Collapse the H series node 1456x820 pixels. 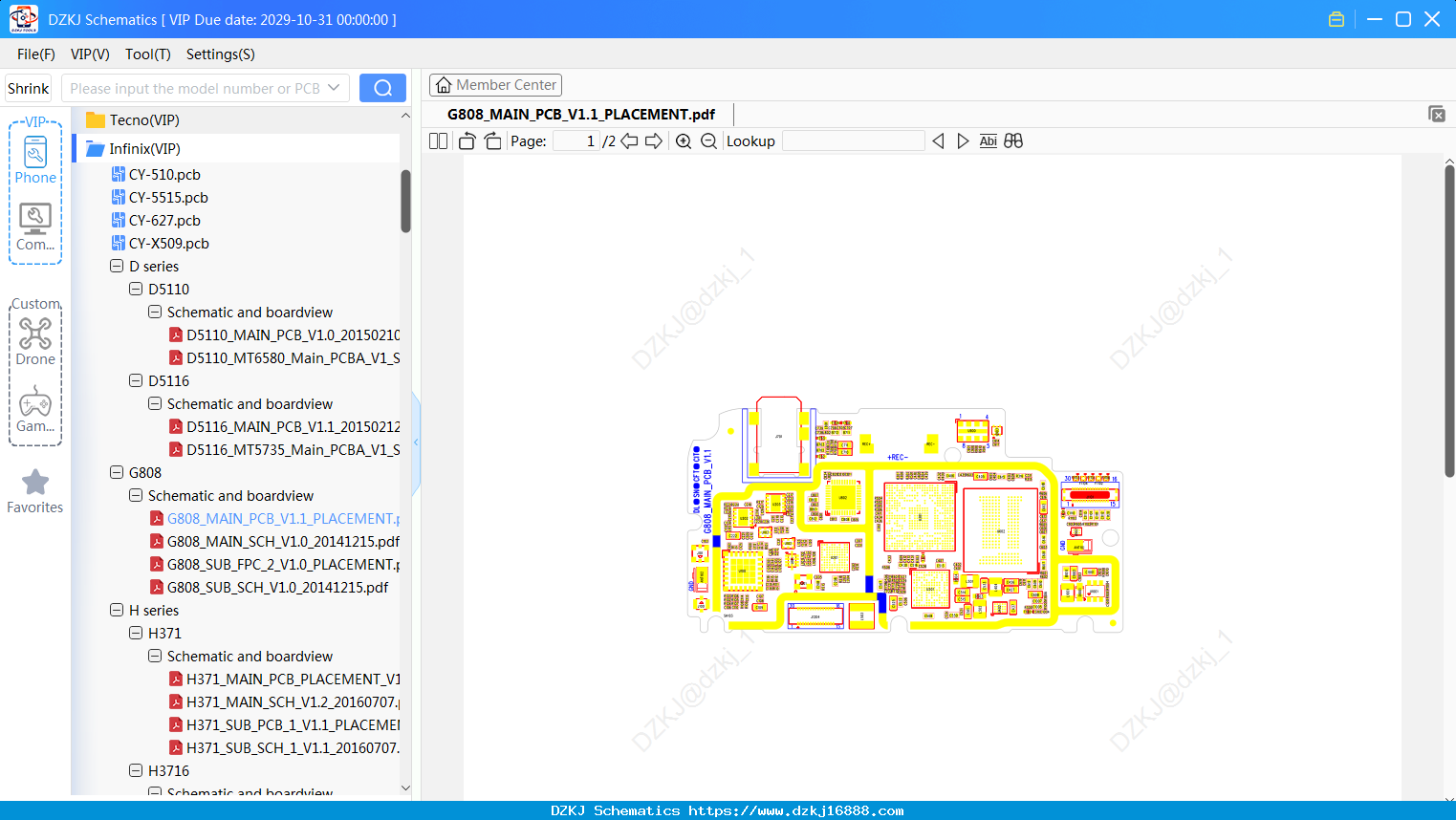(117, 610)
